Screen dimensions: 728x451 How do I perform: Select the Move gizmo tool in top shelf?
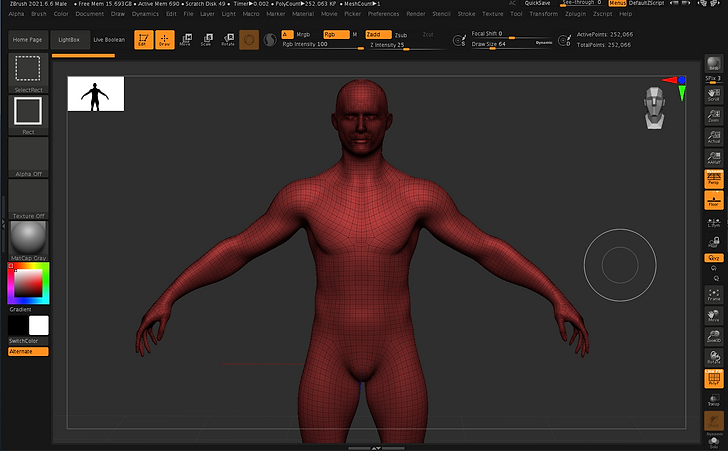(186, 39)
